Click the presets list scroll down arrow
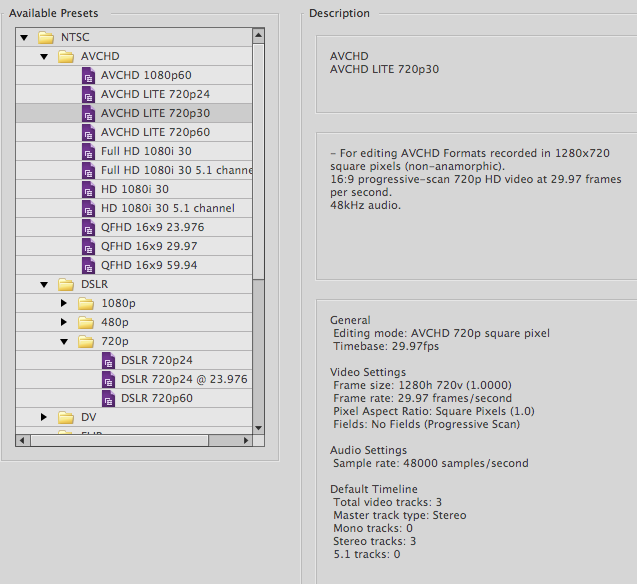The image size is (637, 584). (258, 428)
